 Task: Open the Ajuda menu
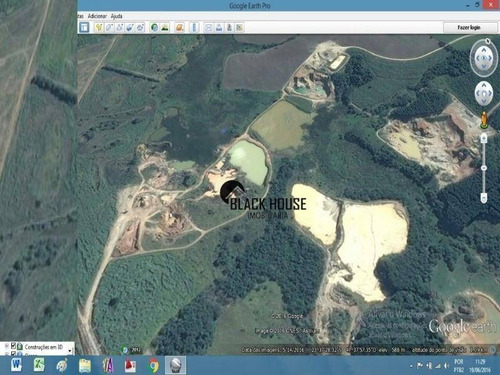[x=116, y=16]
